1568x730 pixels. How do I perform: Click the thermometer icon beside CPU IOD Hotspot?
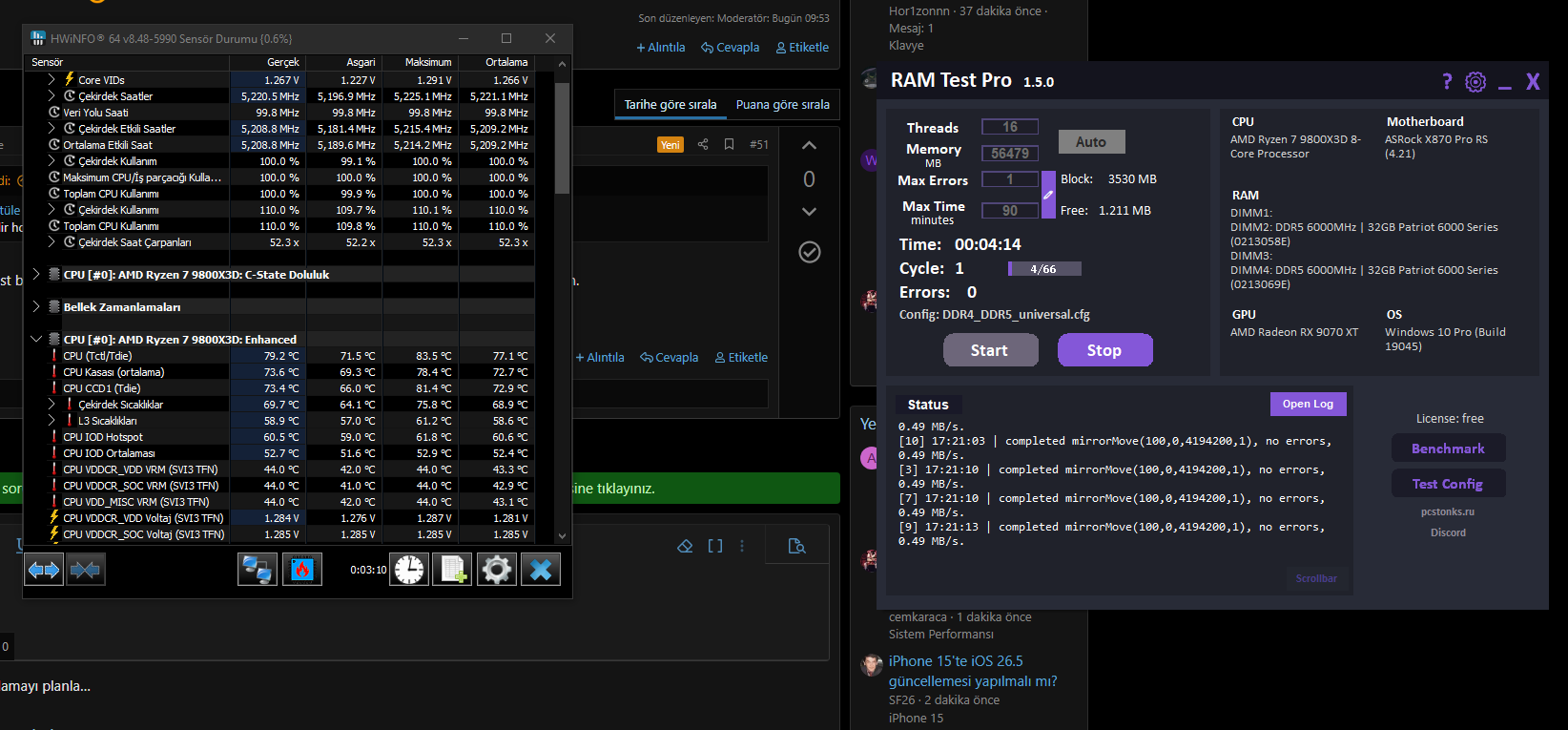click(x=54, y=437)
